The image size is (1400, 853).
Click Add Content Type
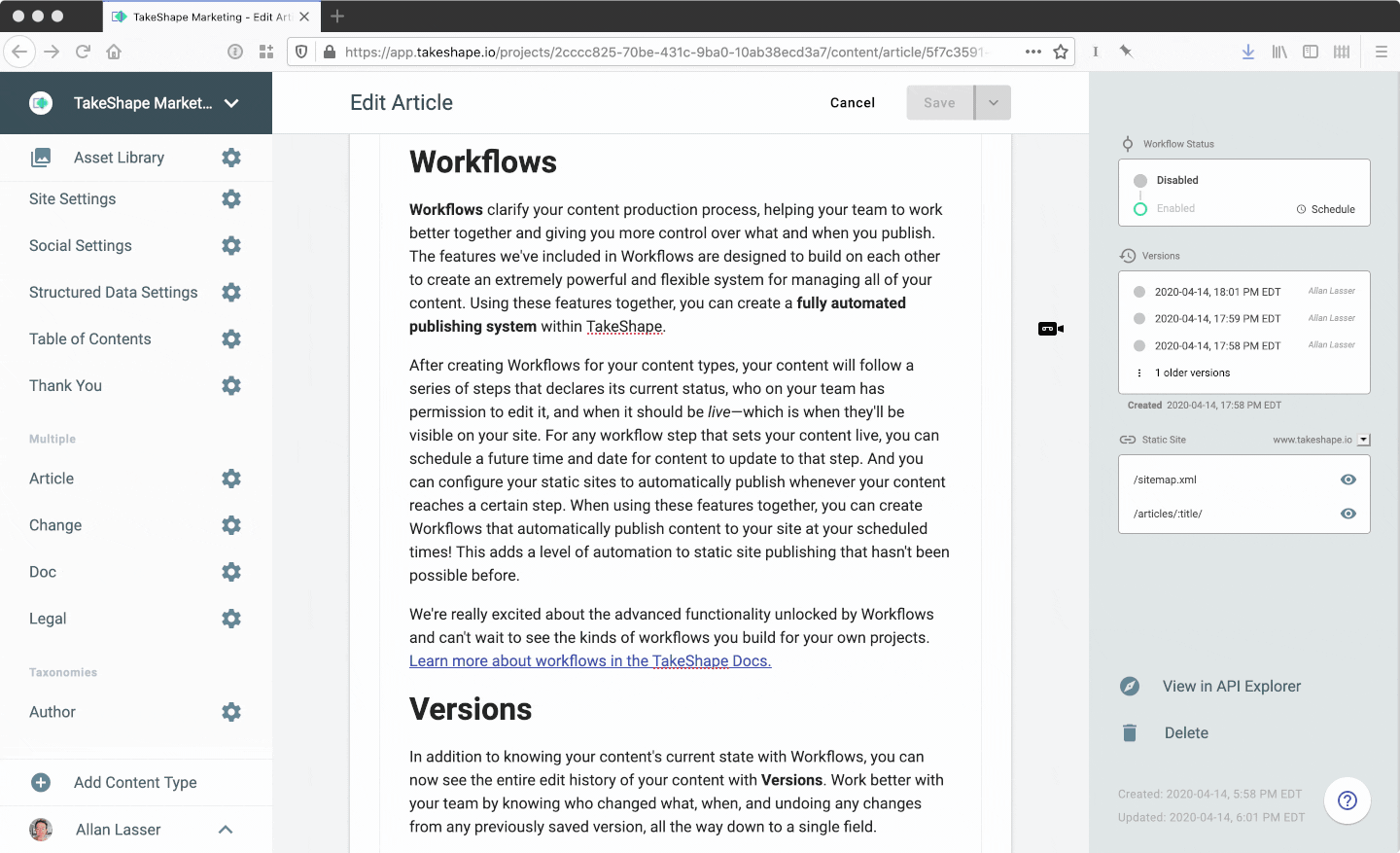tap(135, 782)
